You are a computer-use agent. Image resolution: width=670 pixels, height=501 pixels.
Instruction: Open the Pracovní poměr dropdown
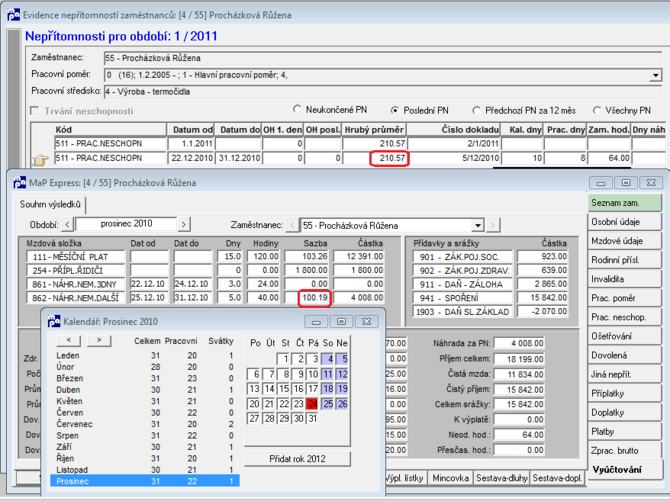655,76
